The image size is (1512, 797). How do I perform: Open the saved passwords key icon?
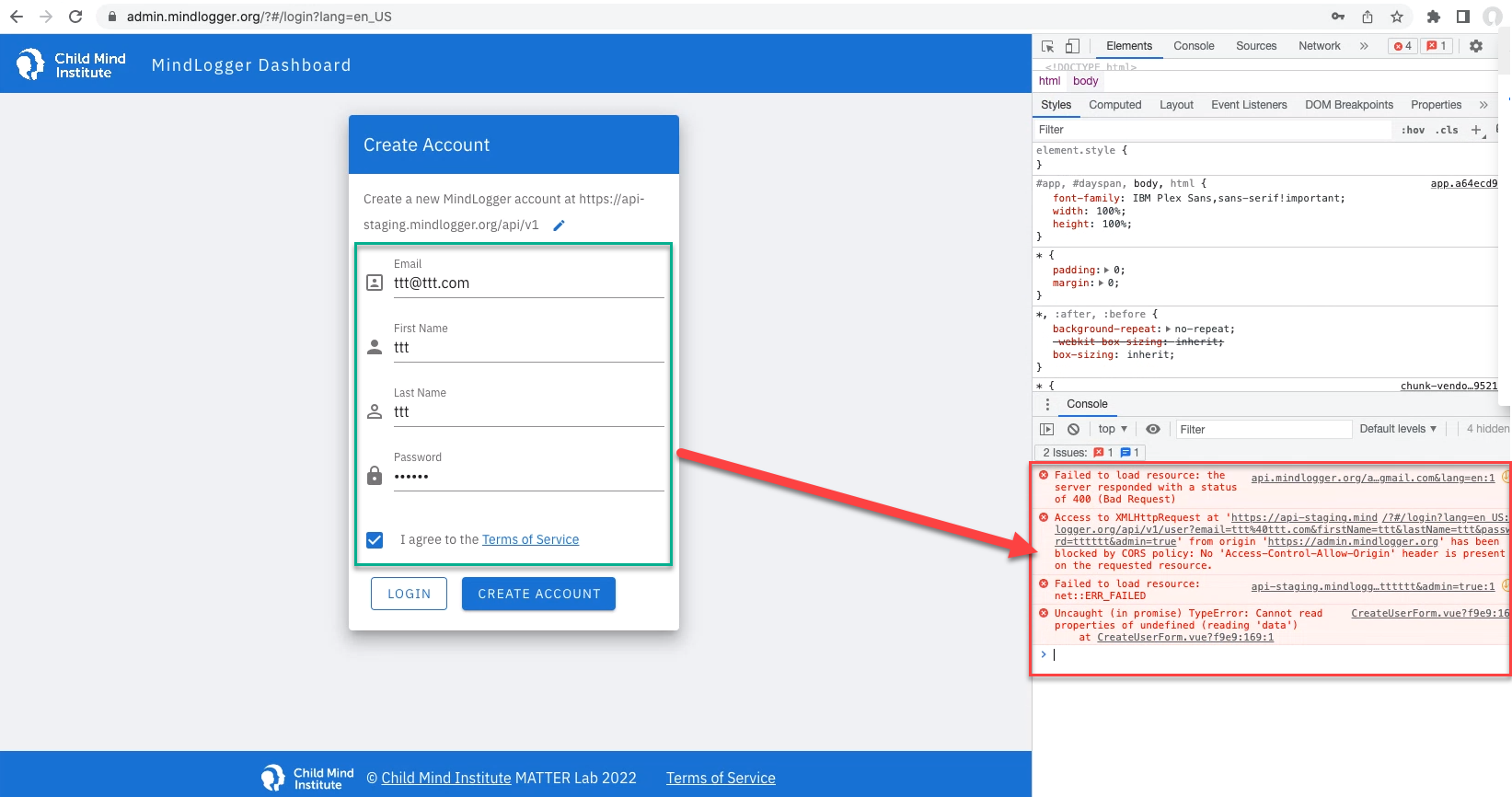point(1338,17)
